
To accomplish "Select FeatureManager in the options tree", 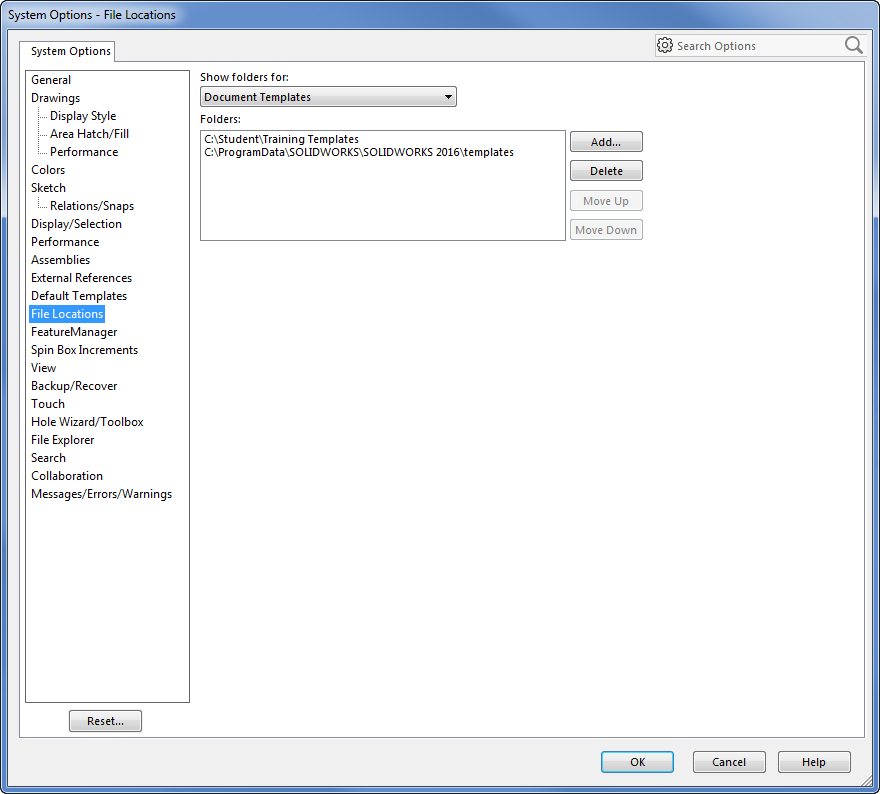I will point(74,332).
